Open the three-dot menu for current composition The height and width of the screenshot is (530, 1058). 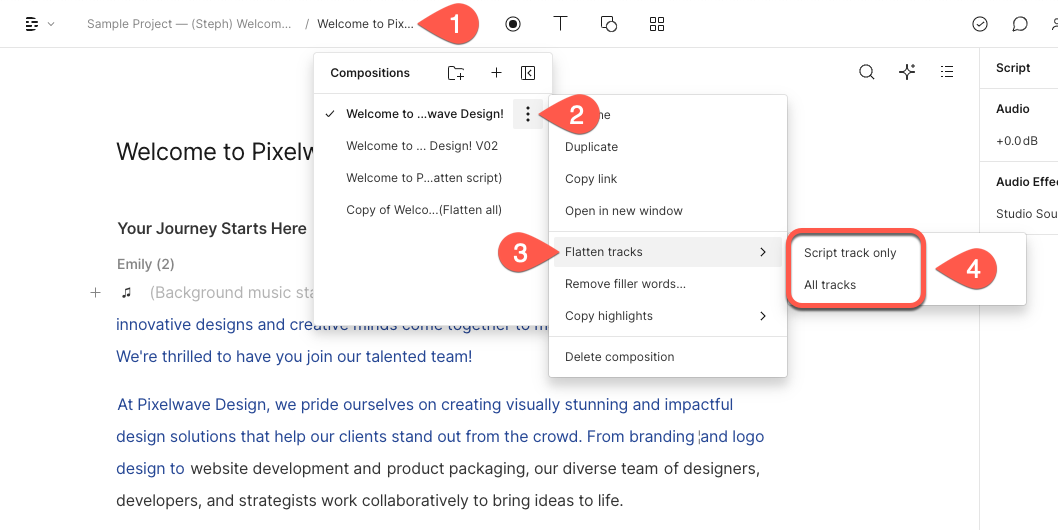click(x=528, y=114)
